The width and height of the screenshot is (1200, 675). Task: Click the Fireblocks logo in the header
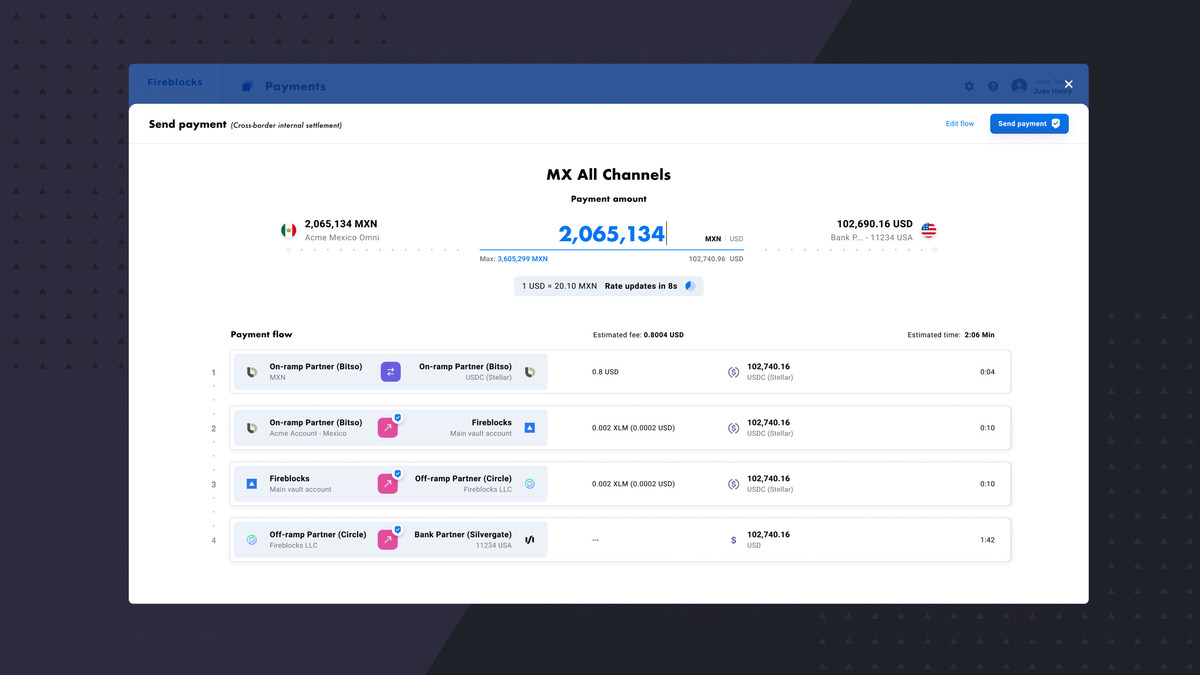point(175,83)
